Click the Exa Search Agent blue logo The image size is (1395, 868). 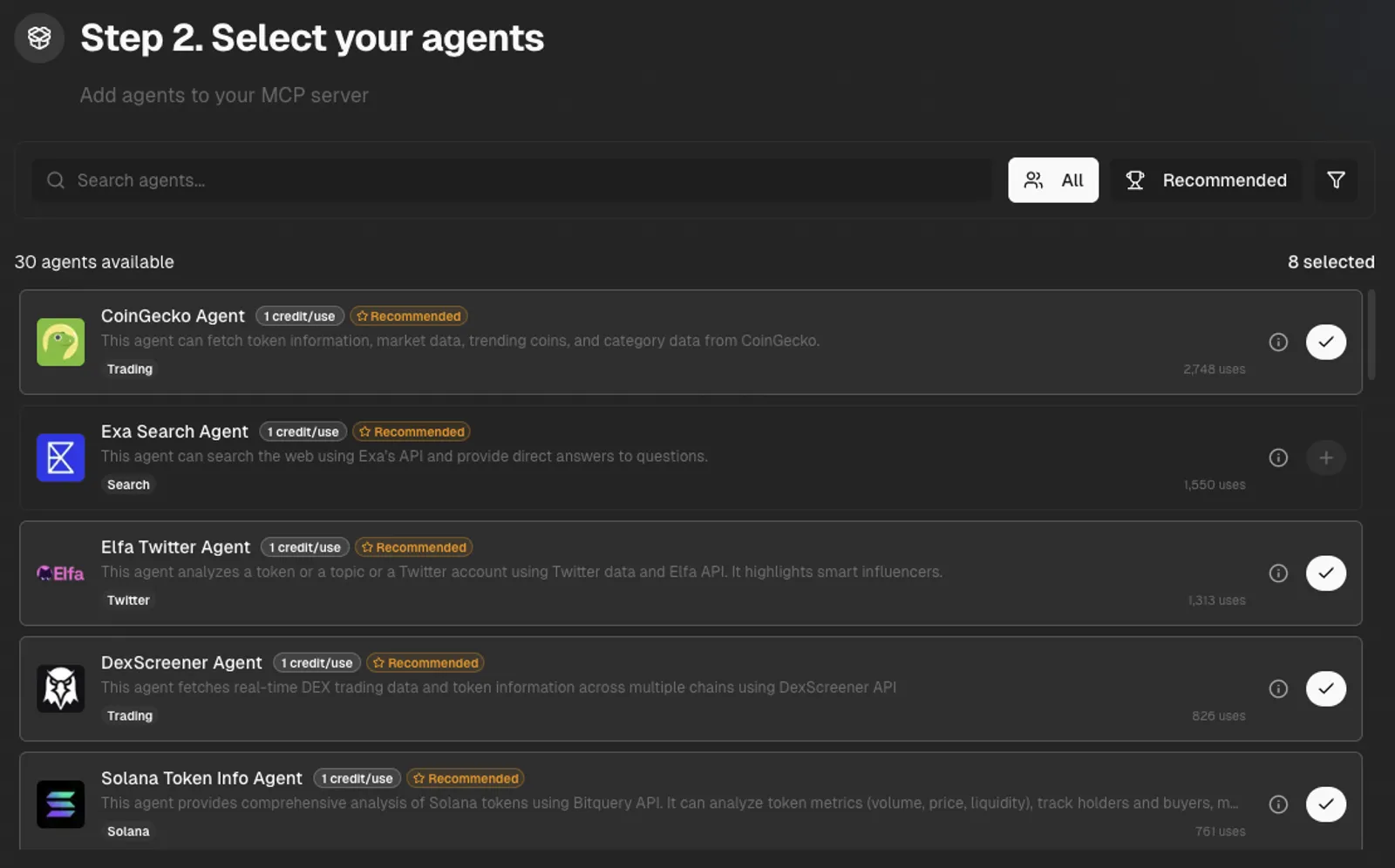point(60,458)
